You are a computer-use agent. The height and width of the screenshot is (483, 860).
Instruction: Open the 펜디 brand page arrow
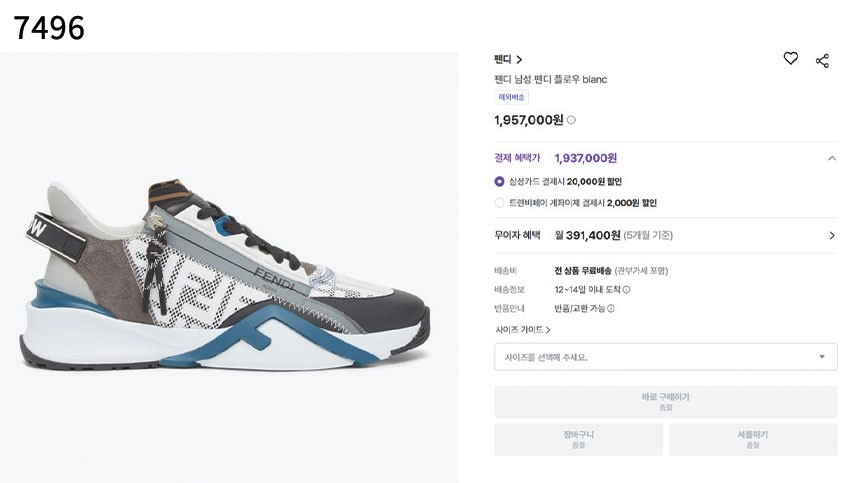[519, 59]
